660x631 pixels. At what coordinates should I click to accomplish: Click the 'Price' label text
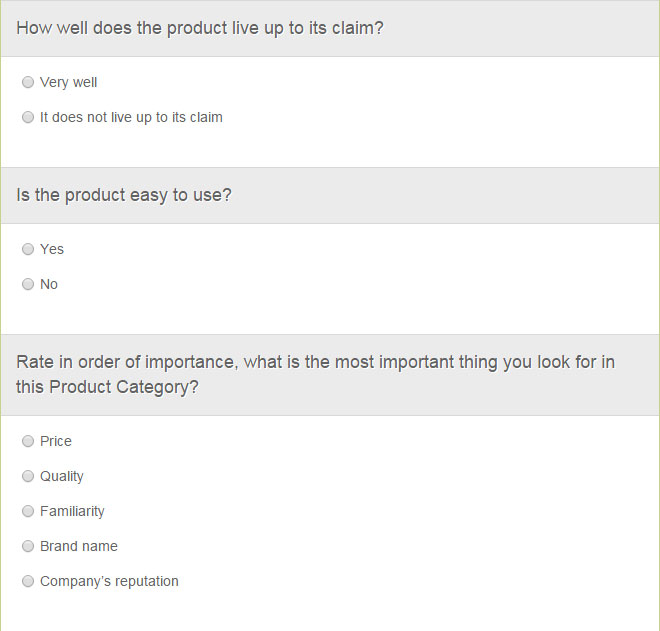pos(56,441)
